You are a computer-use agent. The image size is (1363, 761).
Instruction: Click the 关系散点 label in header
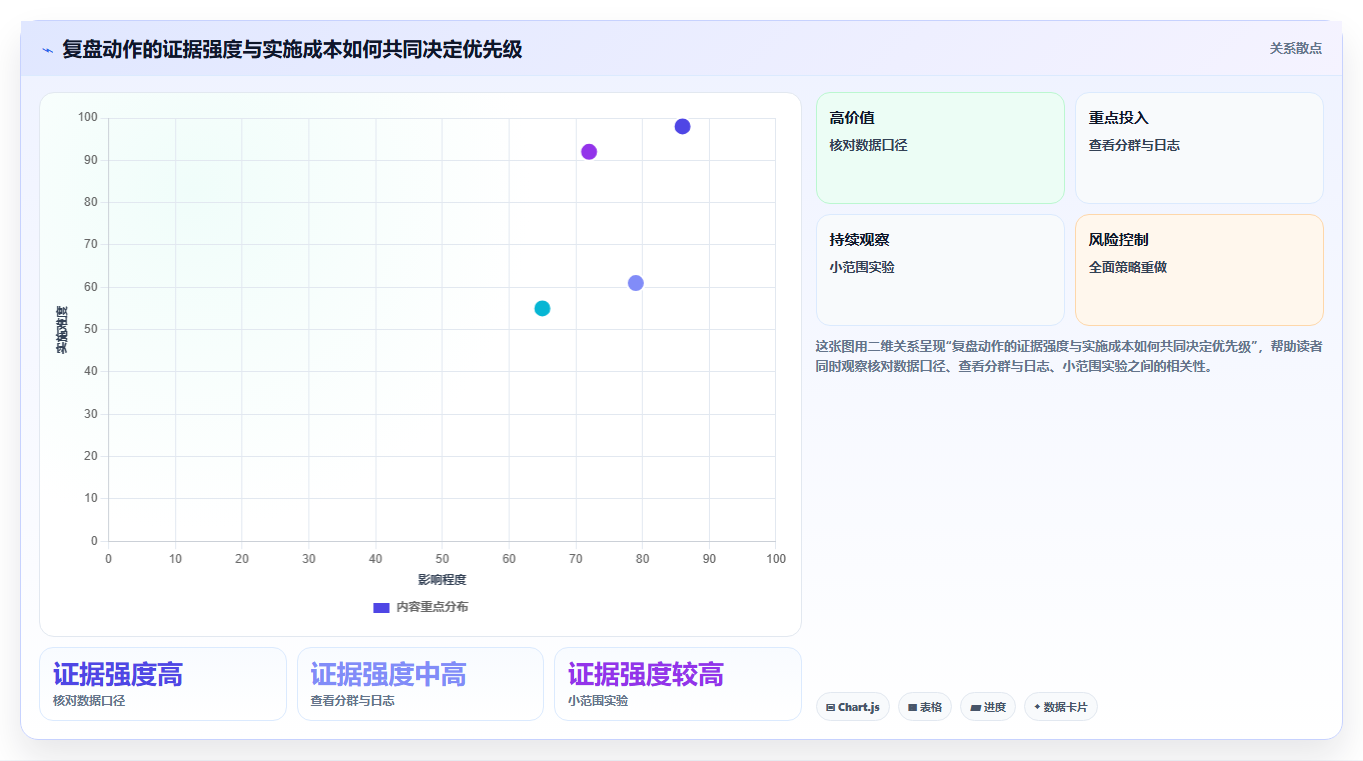[x=1295, y=48]
